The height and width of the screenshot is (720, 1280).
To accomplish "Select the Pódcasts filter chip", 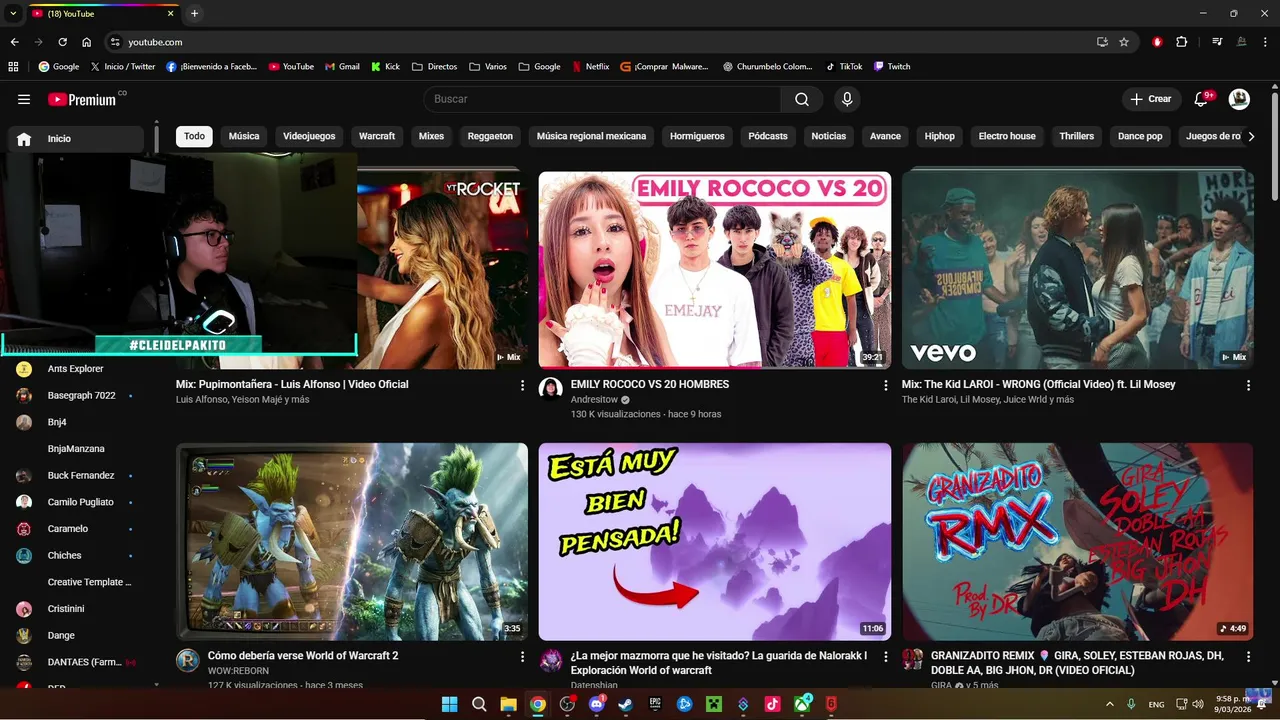I will point(768,136).
